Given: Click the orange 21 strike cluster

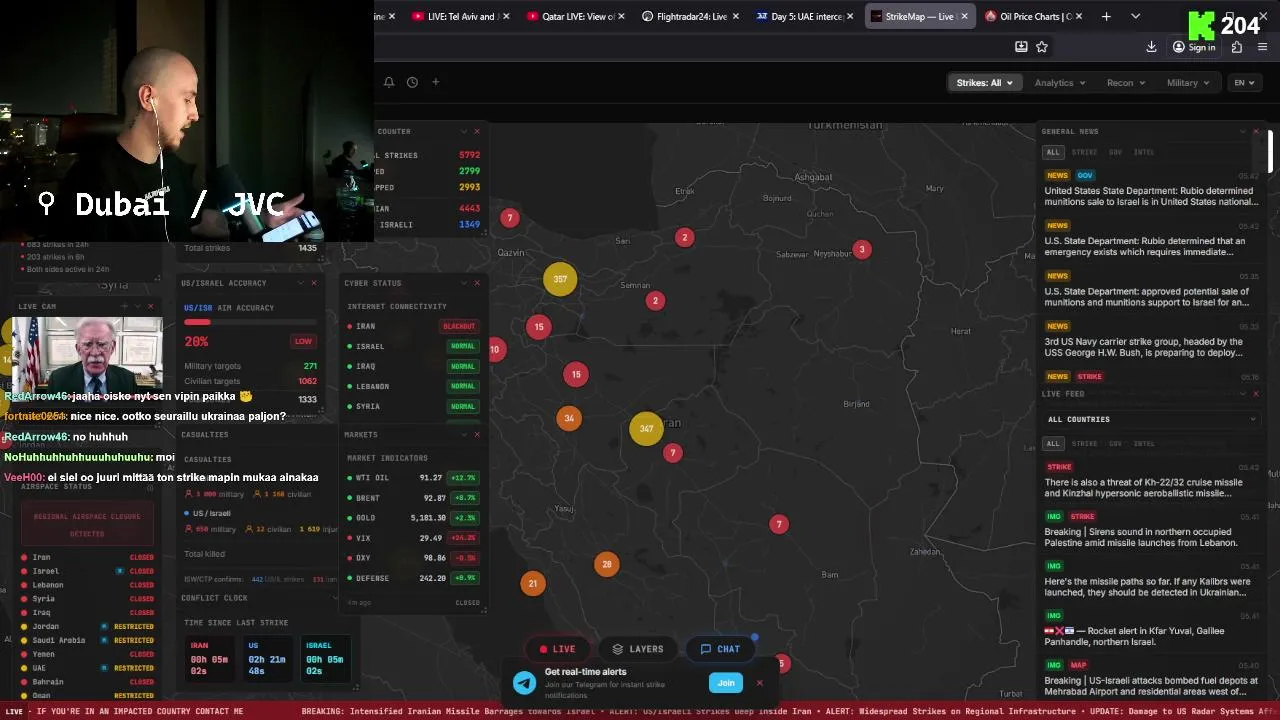Looking at the screenshot, I should click(532, 583).
